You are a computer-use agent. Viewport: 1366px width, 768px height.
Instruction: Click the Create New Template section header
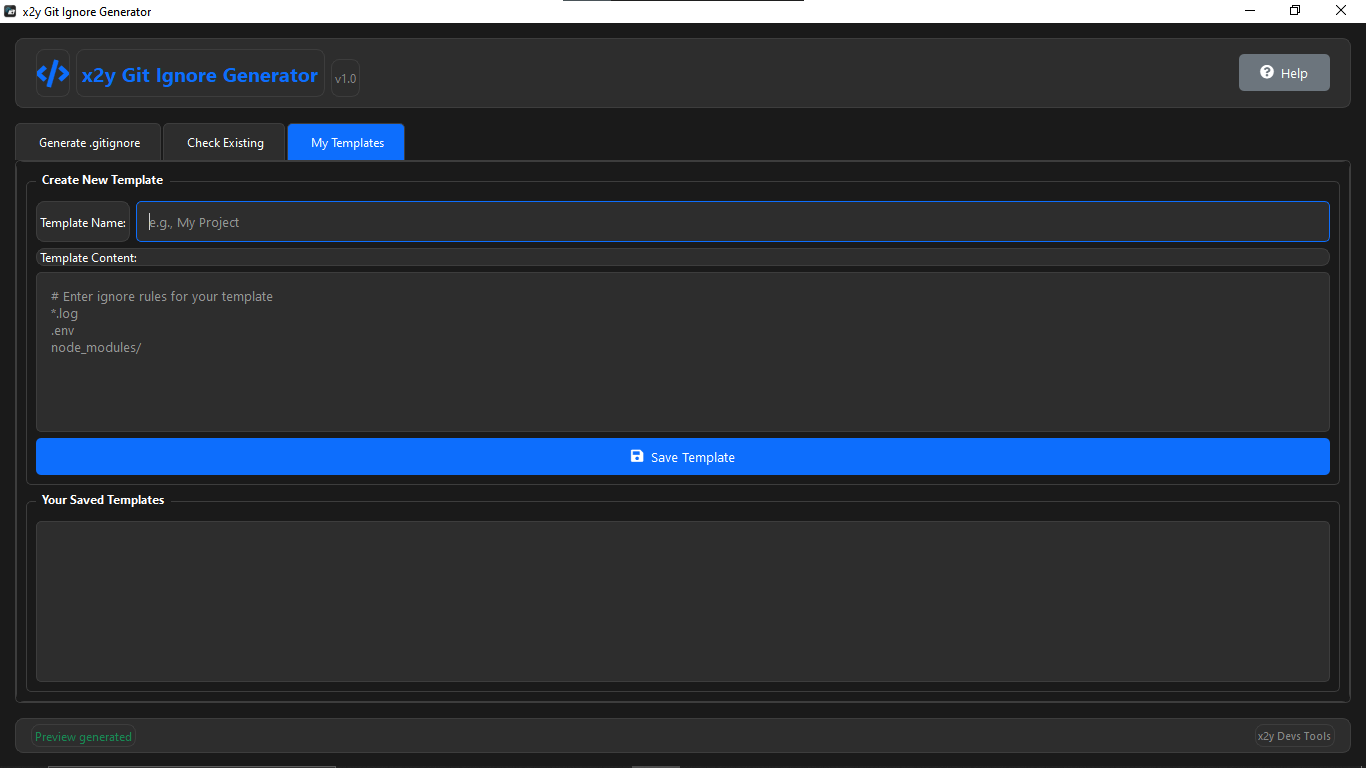click(102, 179)
